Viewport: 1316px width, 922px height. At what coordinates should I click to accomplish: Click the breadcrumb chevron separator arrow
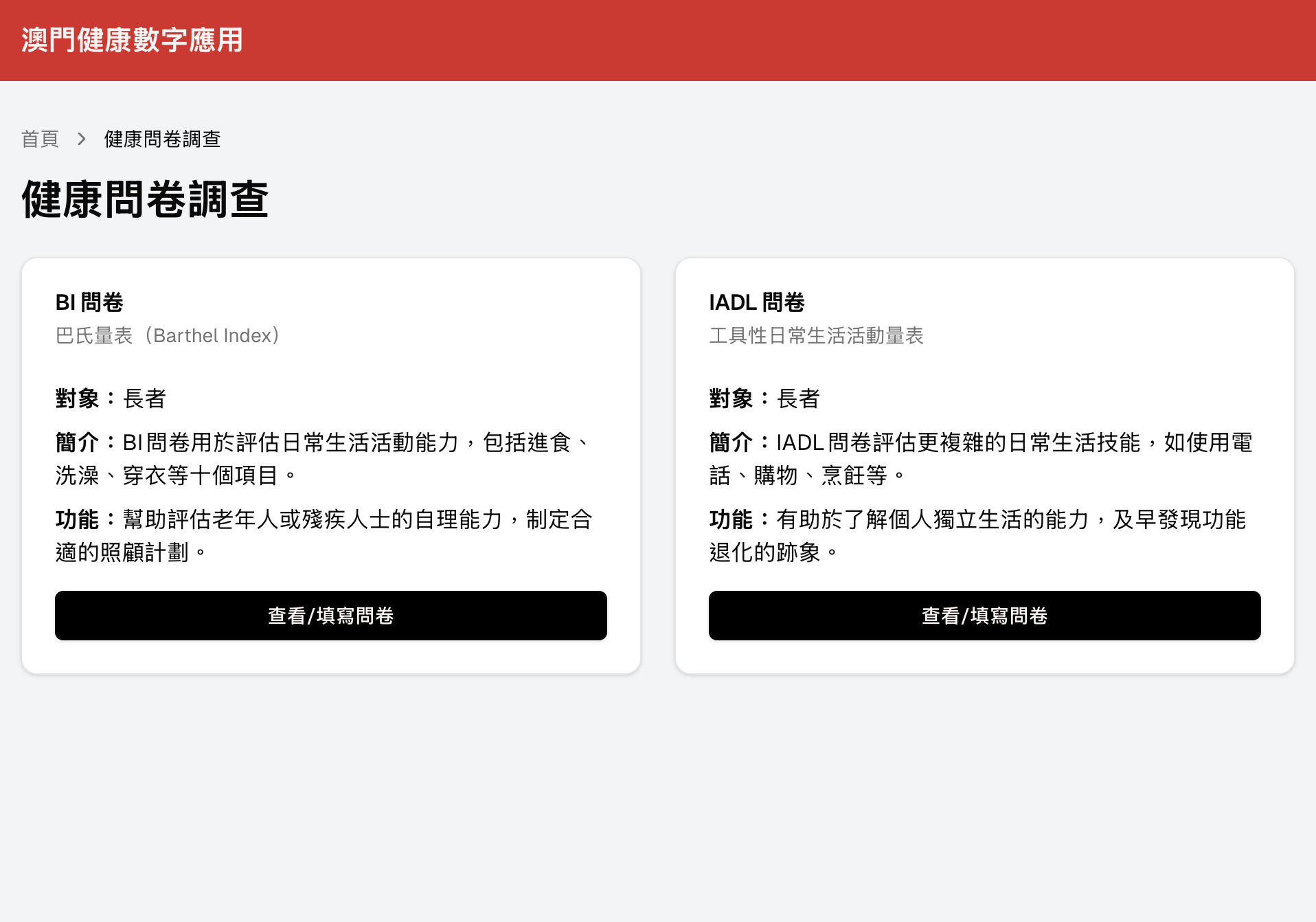82,139
